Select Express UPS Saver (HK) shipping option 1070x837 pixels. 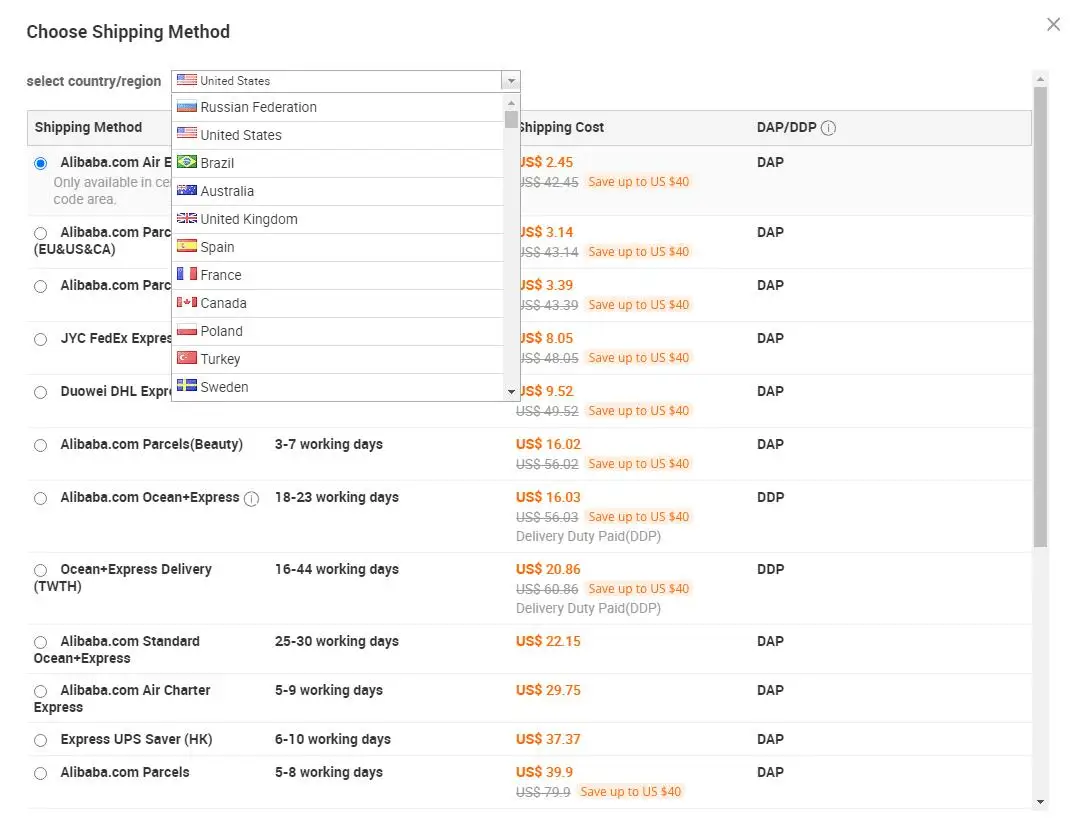(x=40, y=740)
